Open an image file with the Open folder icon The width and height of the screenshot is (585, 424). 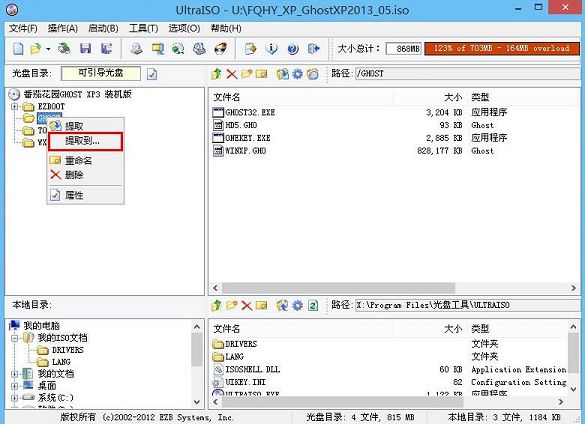[x=35, y=49]
